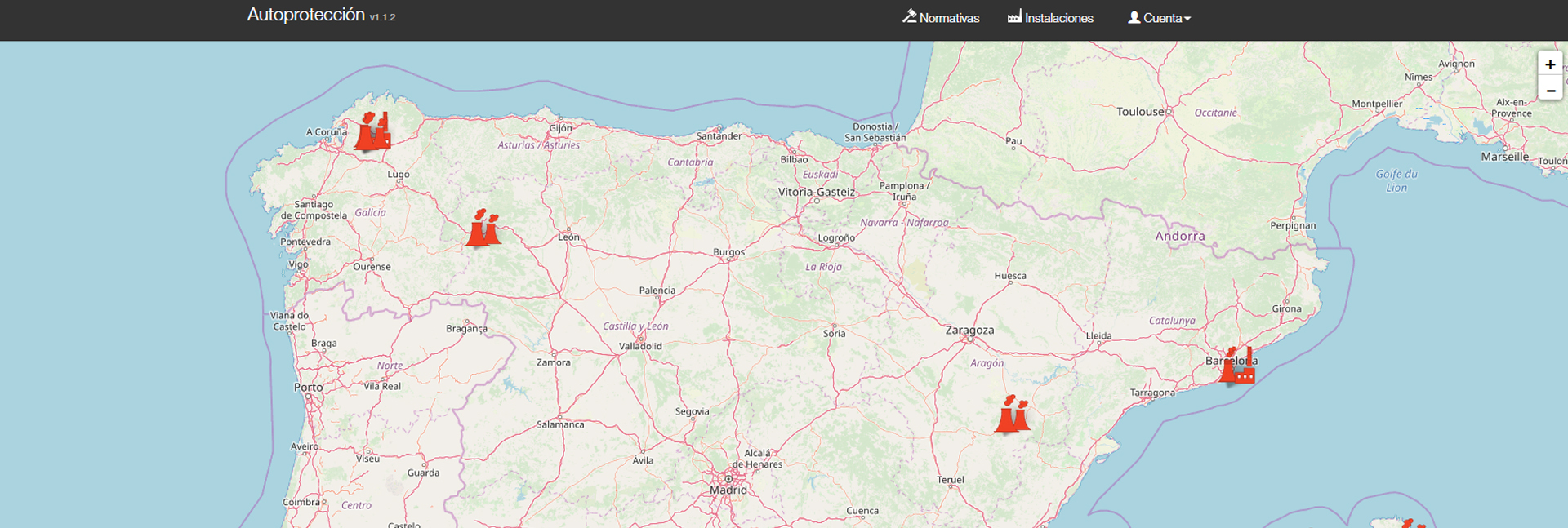Click the factory marker near A Coruña
The height and width of the screenshot is (528, 1568).
[372, 132]
